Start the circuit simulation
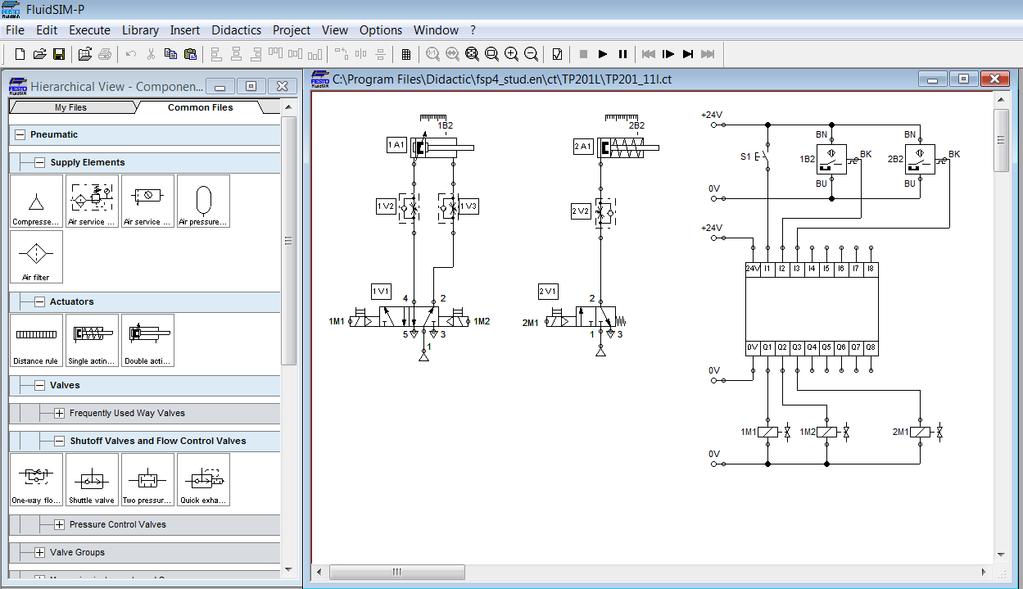This screenshot has height=589, width=1023. (x=603, y=54)
